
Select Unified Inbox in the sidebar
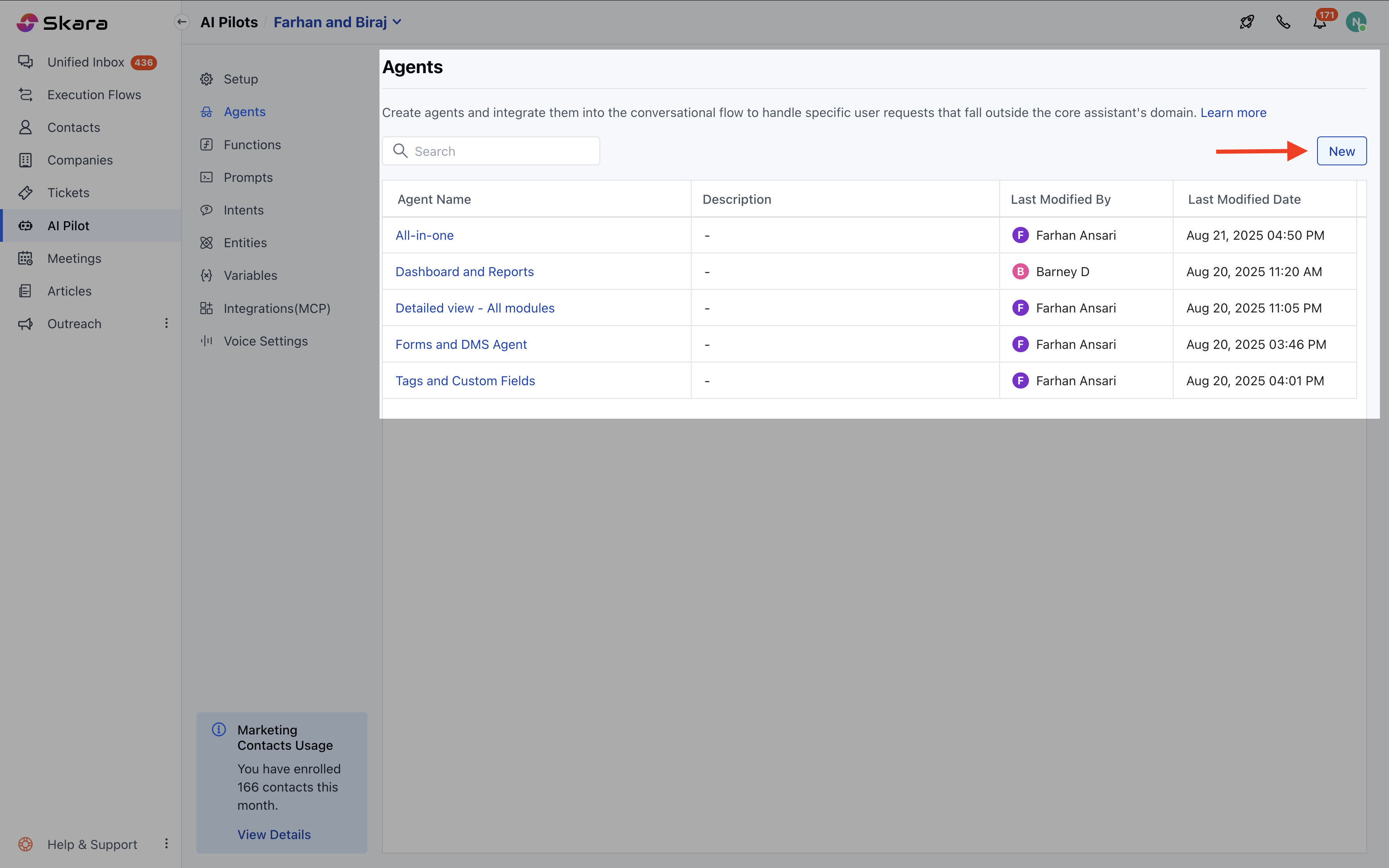[x=86, y=62]
